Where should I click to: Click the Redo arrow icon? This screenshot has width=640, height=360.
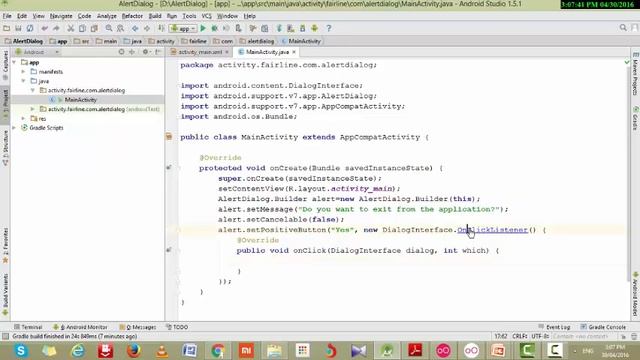(x=56, y=28)
